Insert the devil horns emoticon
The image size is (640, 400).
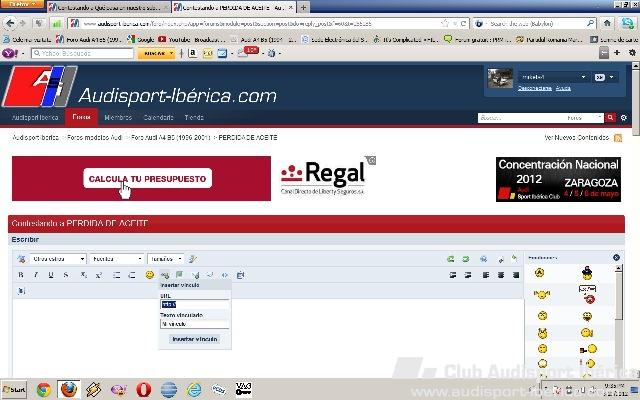click(542, 333)
